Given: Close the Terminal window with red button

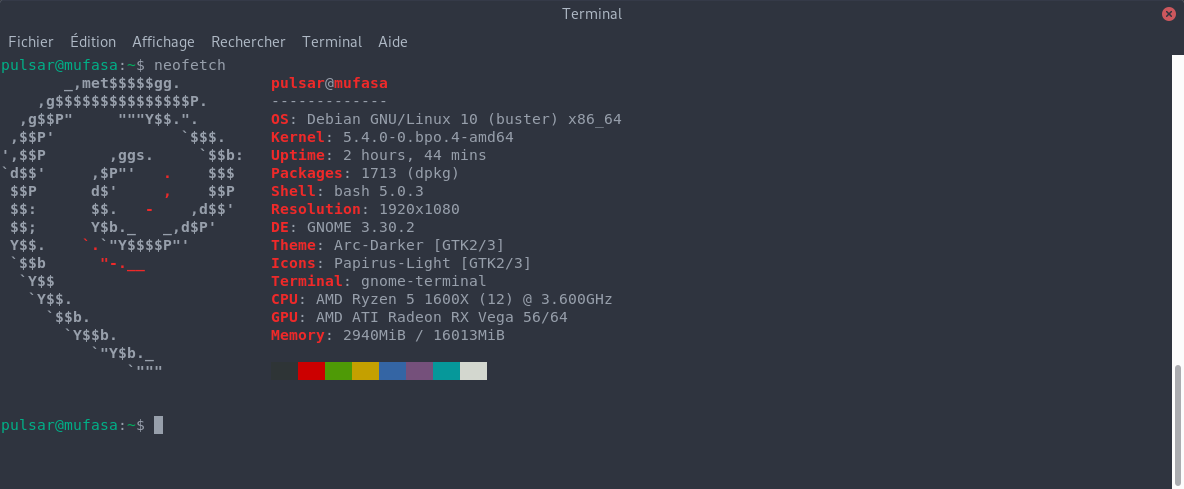Looking at the screenshot, I should (1169, 14).
